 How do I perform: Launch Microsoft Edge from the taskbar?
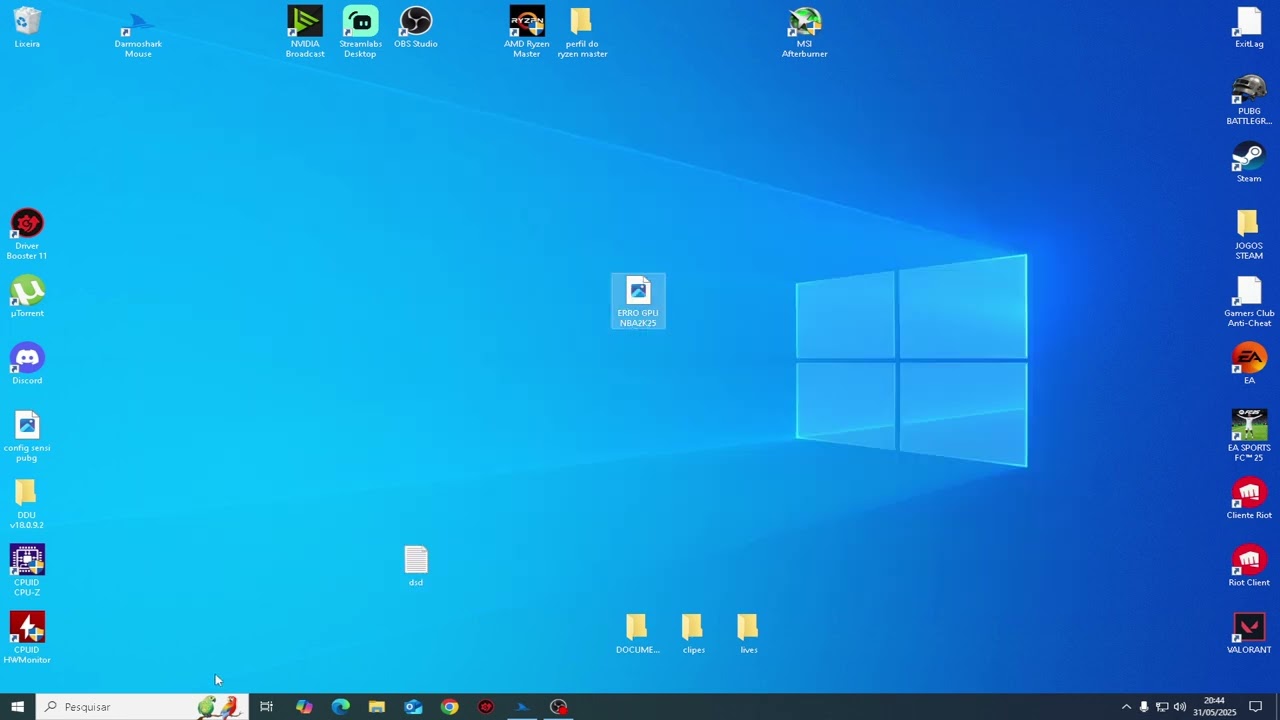click(x=340, y=706)
